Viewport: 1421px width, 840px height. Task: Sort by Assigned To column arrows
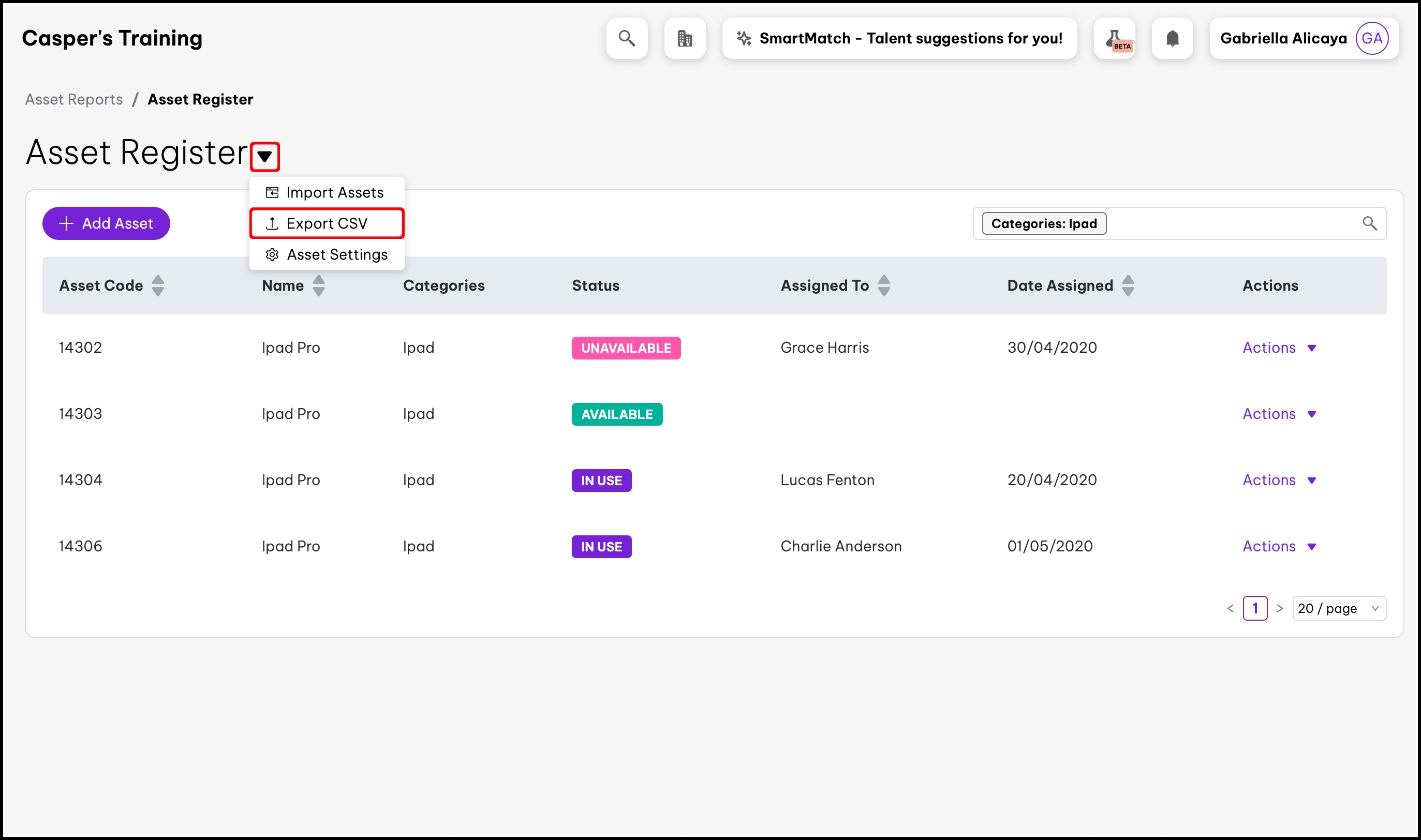tap(883, 286)
